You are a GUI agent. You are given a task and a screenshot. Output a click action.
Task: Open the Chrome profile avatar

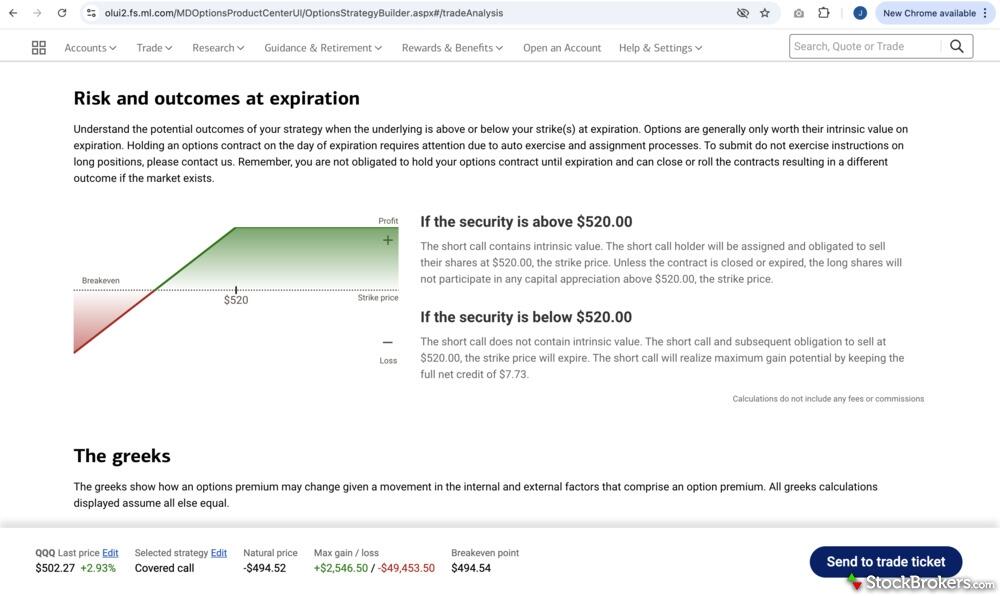click(x=859, y=13)
